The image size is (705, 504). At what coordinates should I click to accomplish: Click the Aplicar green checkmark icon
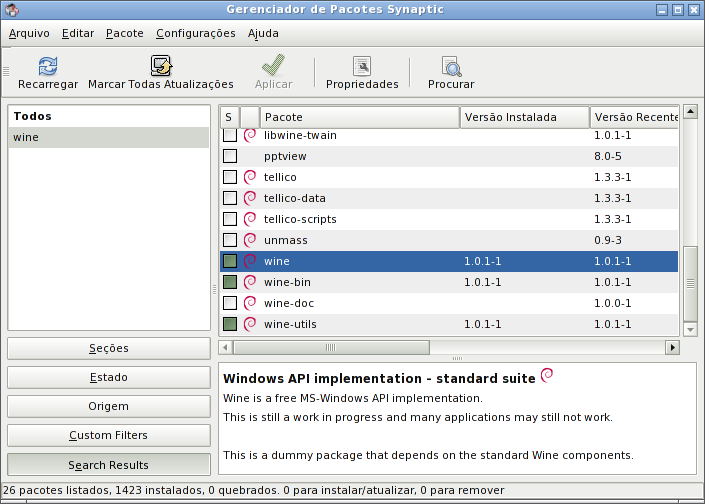pos(273,65)
